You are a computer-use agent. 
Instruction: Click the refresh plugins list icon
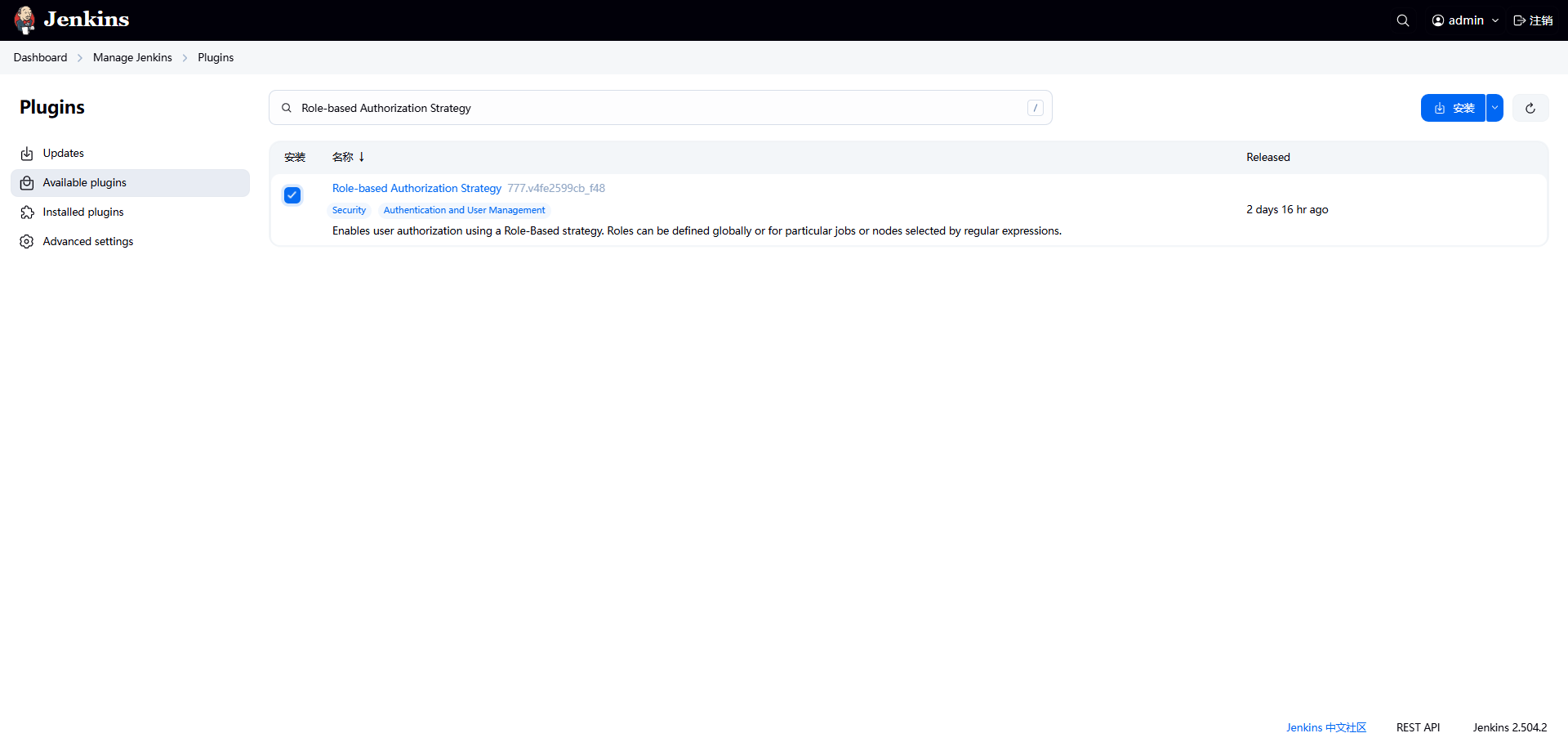(1530, 108)
